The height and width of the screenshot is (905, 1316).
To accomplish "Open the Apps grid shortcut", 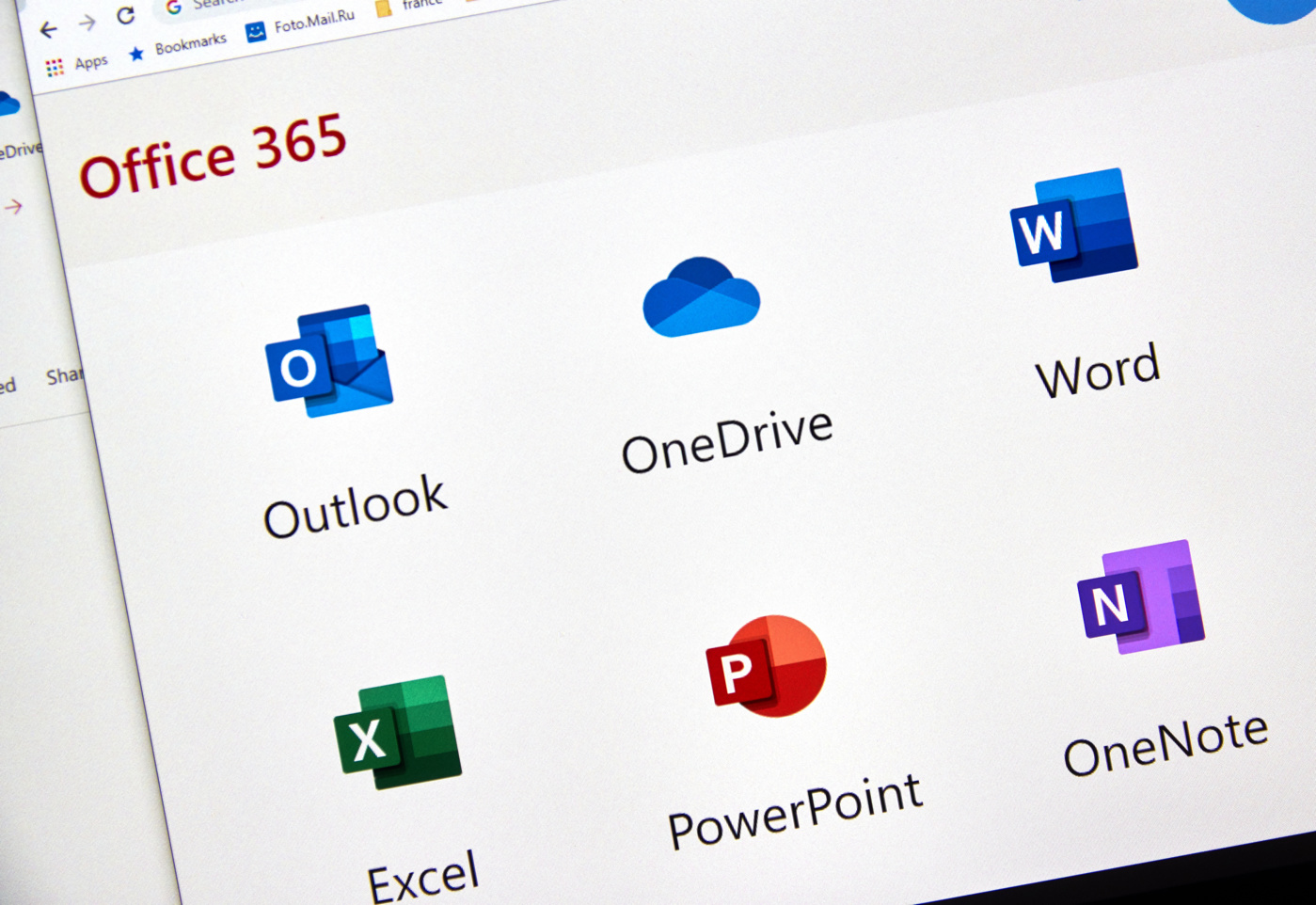I will 55,67.
